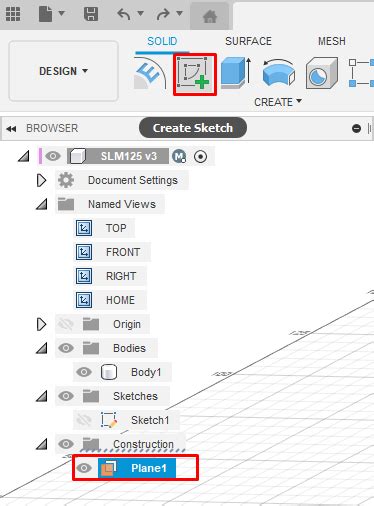The width and height of the screenshot is (374, 506).
Task: Select the HOME named view
Action: point(120,300)
